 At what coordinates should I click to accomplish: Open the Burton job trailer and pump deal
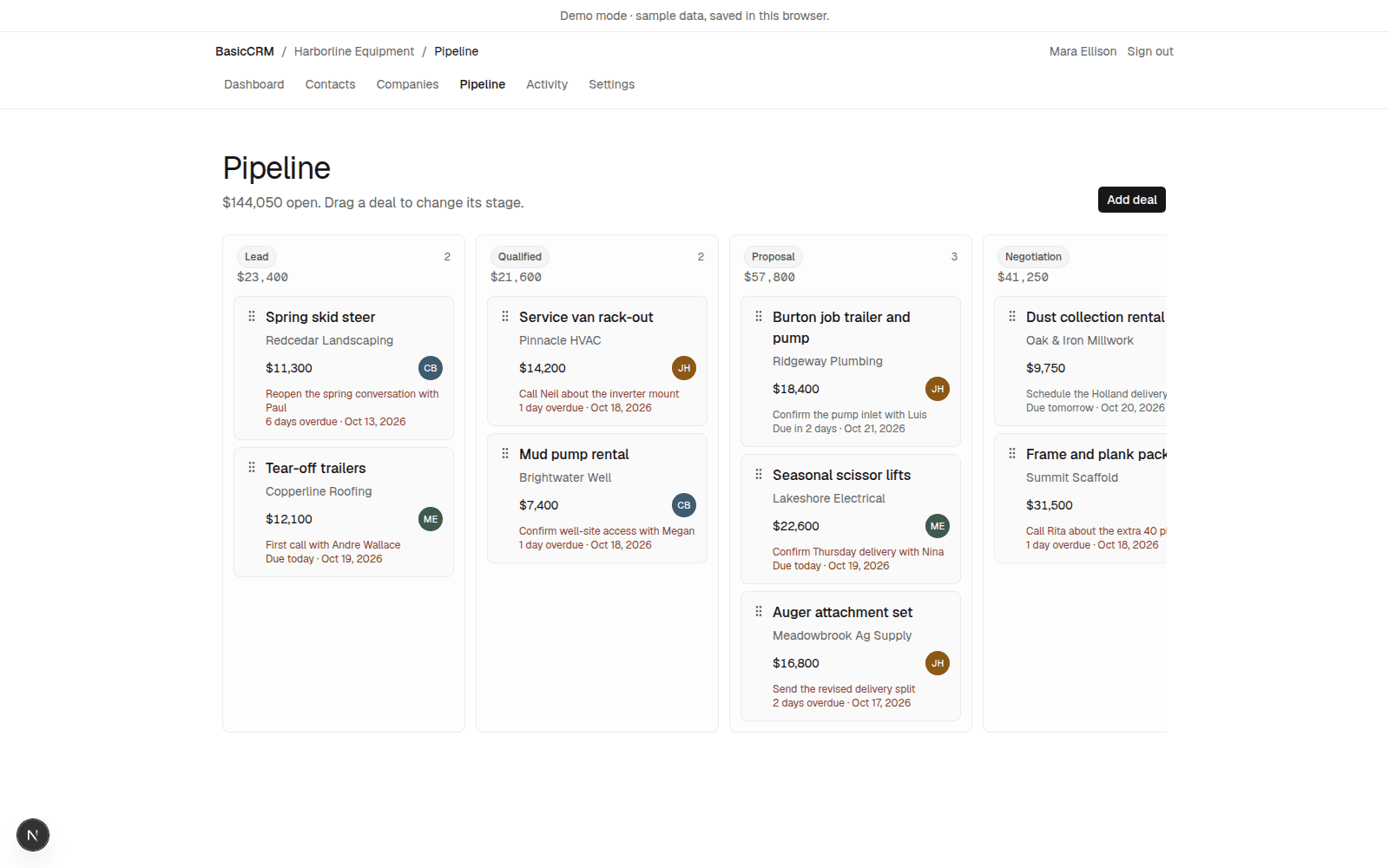pyautogui.click(x=841, y=327)
